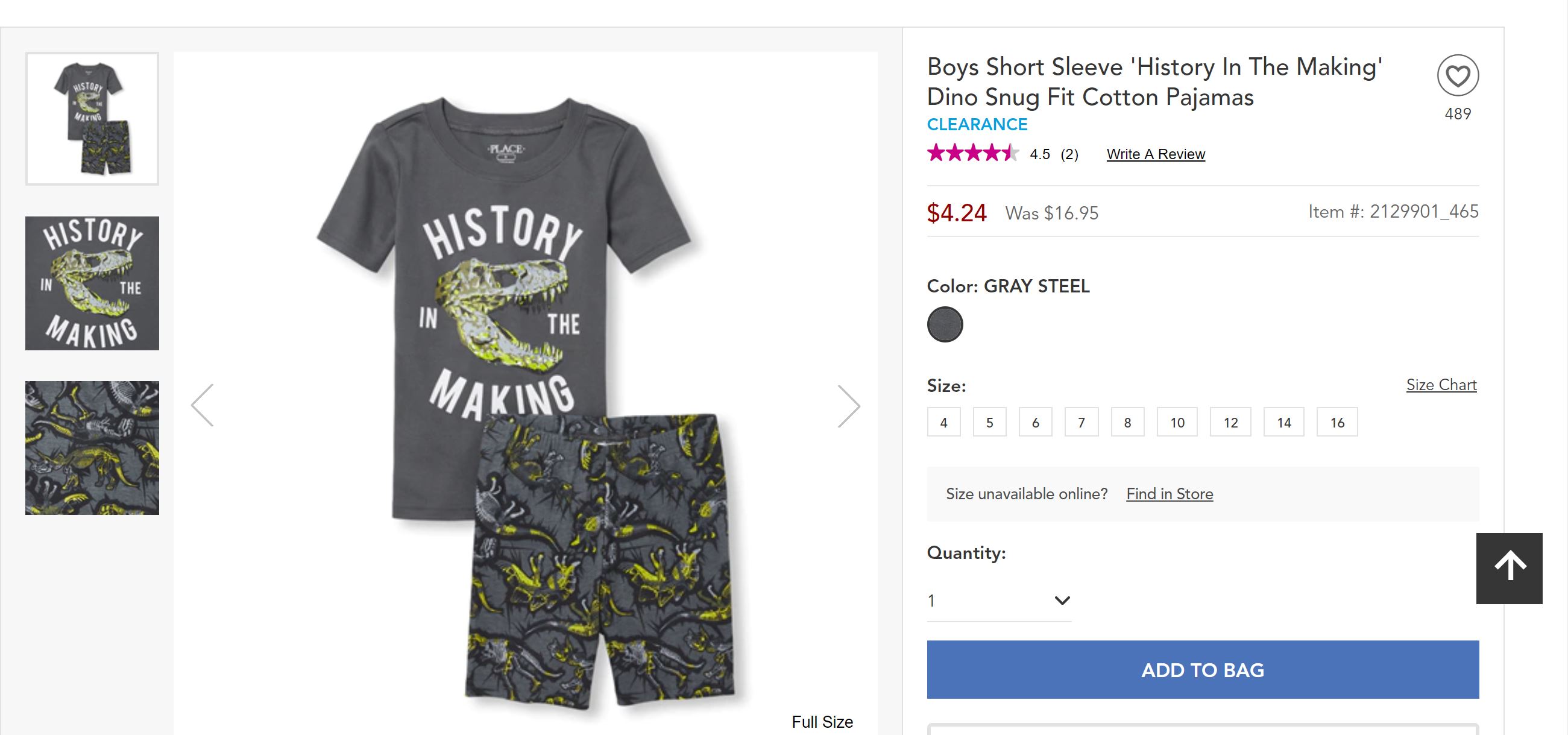Click the Find in Store link

pos(1170,494)
